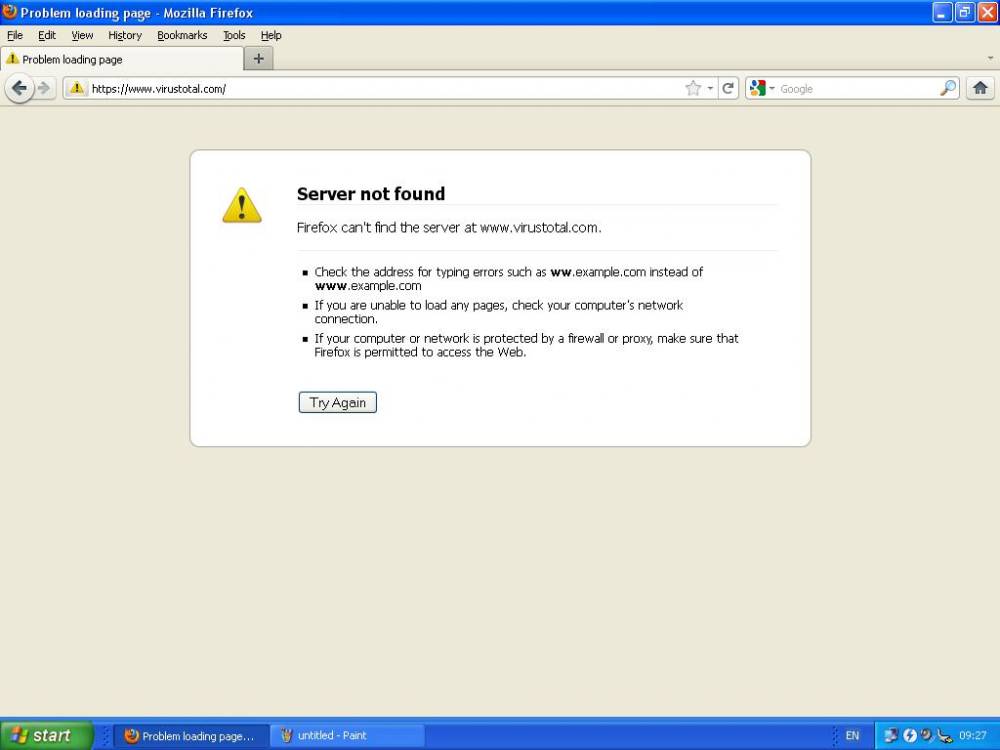This screenshot has width=1000, height=750.
Task: Click the Forward arrow navigation button
Action: point(44,88)
